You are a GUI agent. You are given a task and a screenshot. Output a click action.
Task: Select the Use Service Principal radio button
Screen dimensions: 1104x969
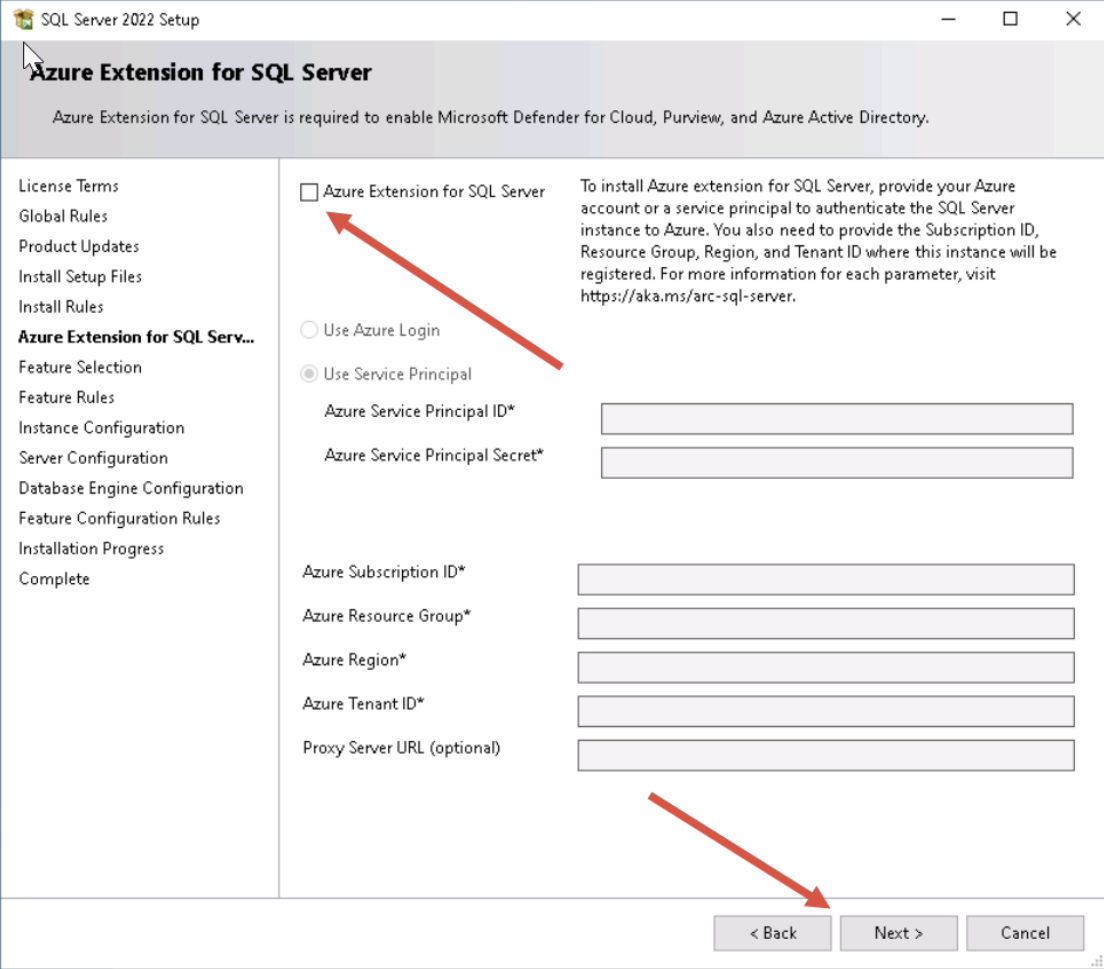click(309, 373)
